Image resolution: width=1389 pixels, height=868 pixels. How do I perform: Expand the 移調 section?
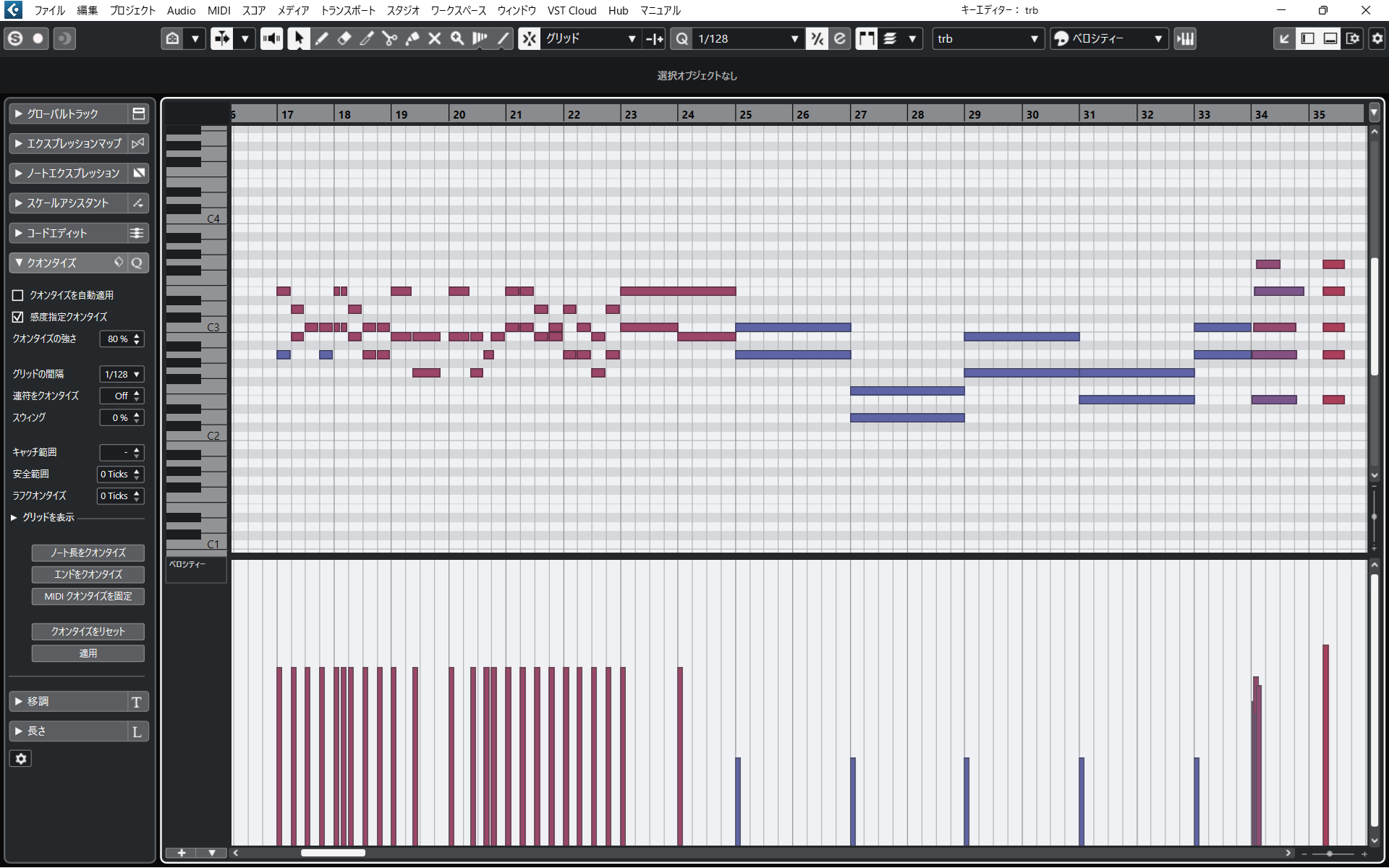(x=19, y=702)
